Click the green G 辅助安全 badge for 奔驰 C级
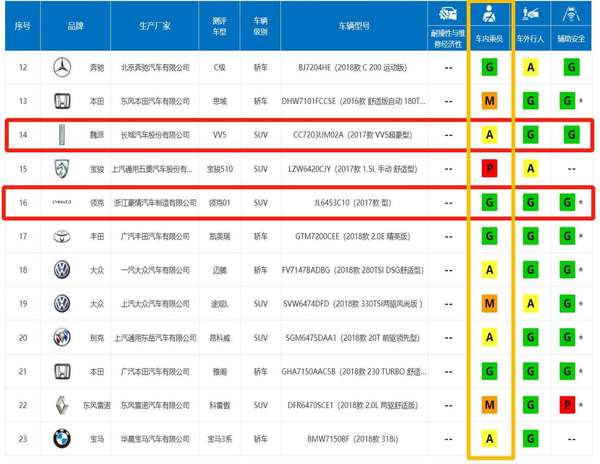Viewport: 600px width, 464px height. click(571, 67)
